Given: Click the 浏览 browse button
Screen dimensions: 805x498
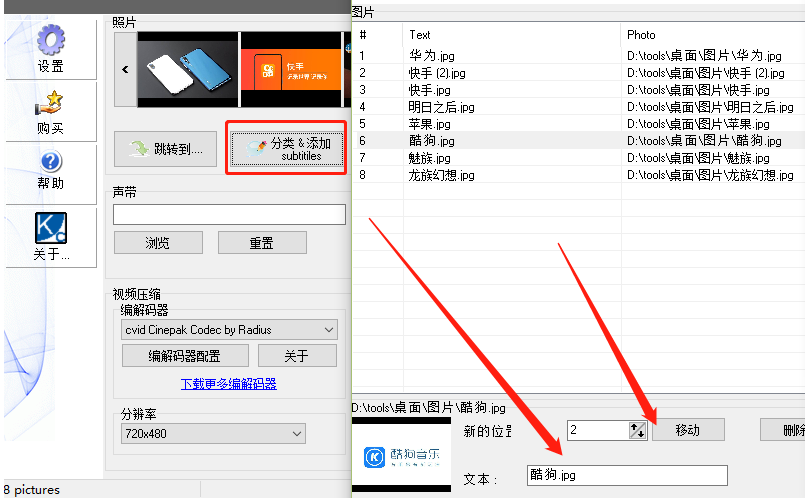Looking at the screenshot, I should coord(158,243).
